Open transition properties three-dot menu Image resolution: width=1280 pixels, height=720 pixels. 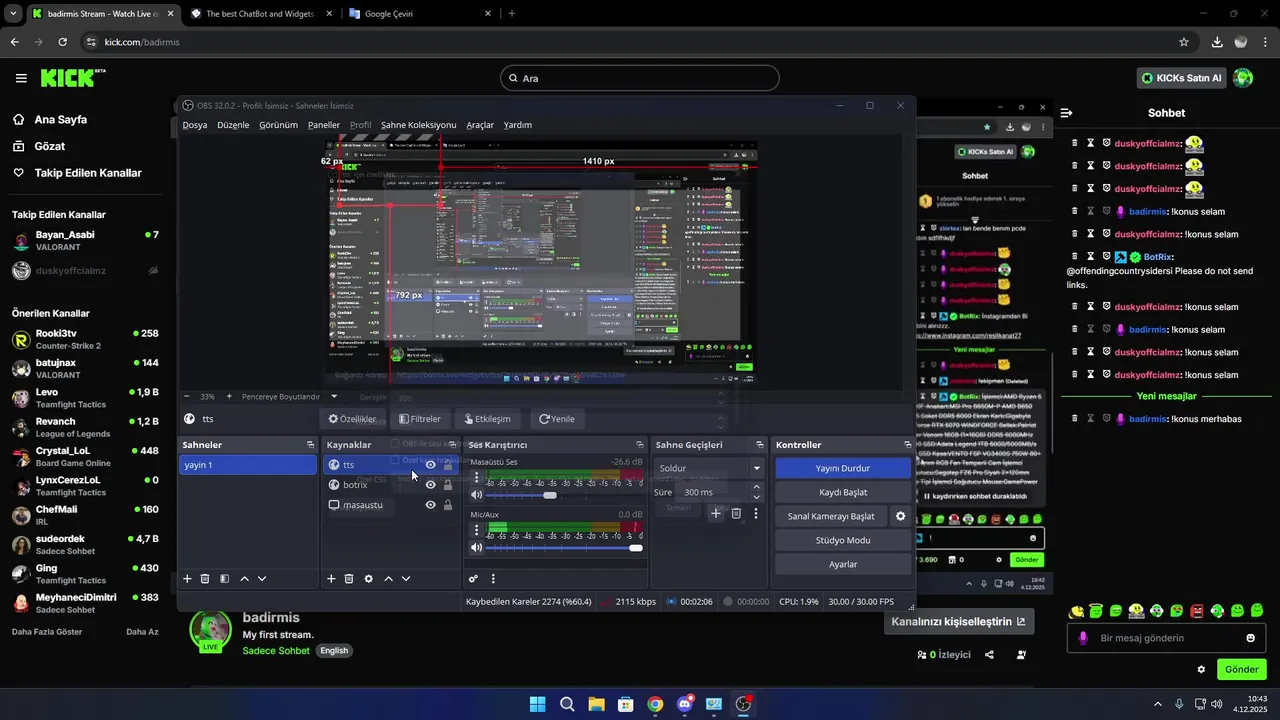pos(756,513)
